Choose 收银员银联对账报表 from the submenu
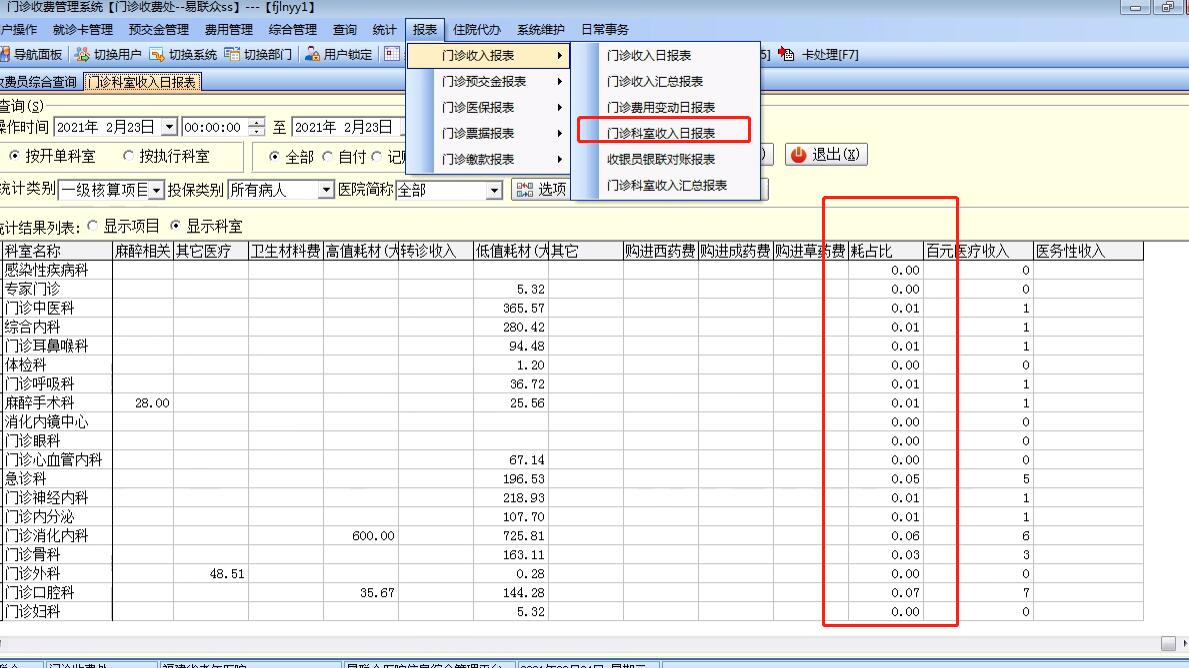This screenshot has height=668, width=1189. click(x=666, y=159)
